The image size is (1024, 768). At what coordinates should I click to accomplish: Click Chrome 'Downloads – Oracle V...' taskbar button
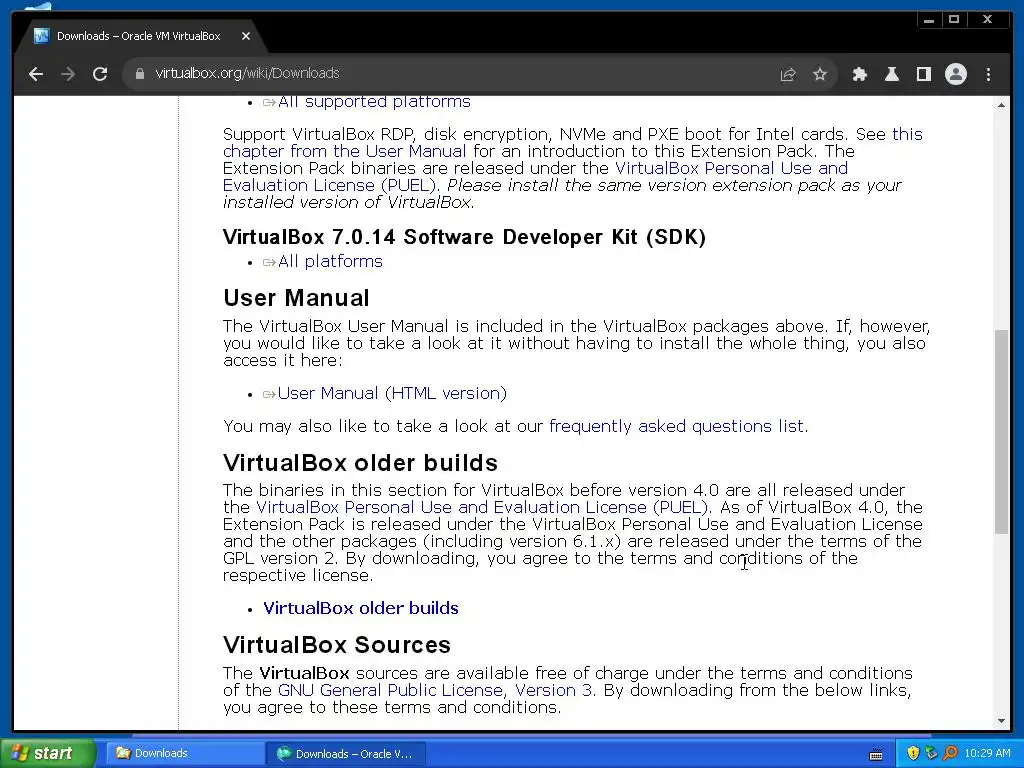click(x=346, y=754)
